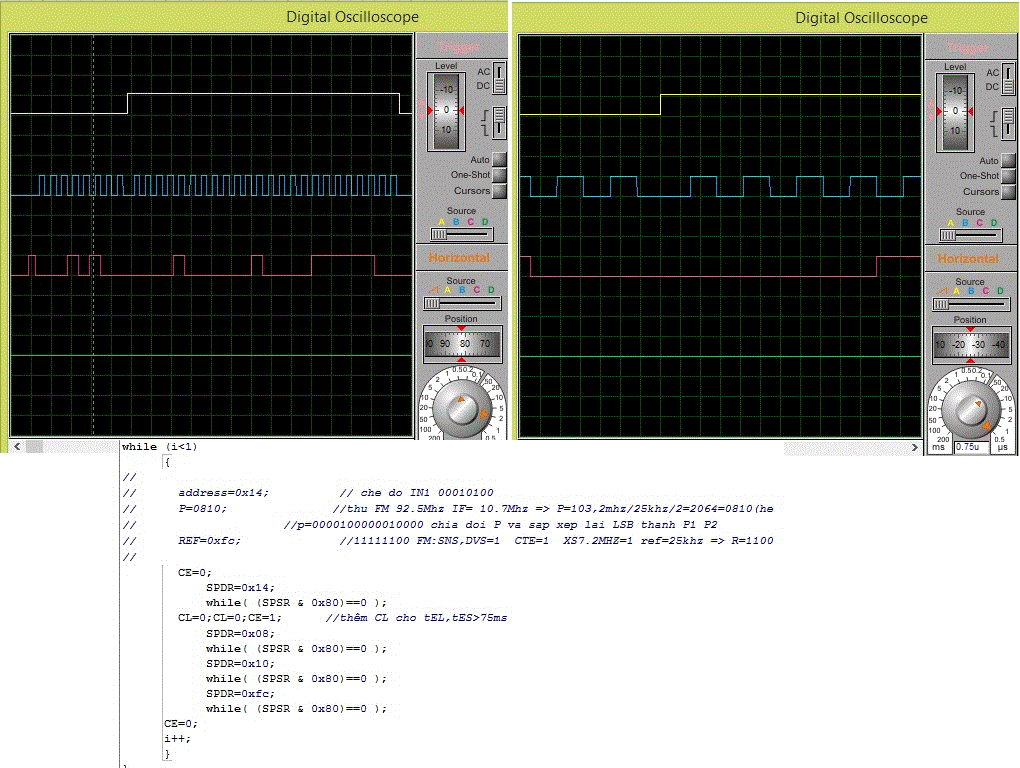
Task: Click the trigger Source slider on right scope
Action: (970, 234)
